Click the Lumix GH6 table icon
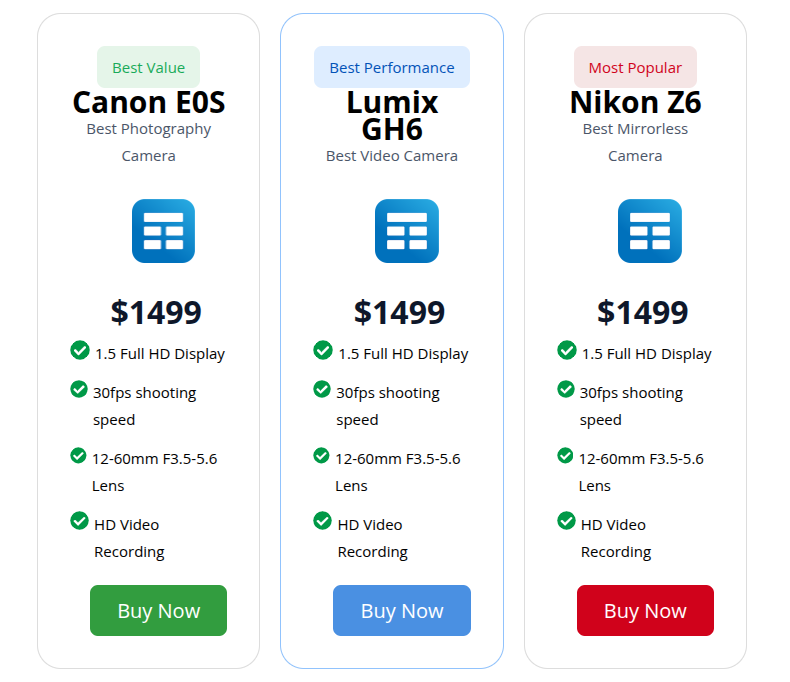This screenshot has width=790, height=682. pos(407,231)
